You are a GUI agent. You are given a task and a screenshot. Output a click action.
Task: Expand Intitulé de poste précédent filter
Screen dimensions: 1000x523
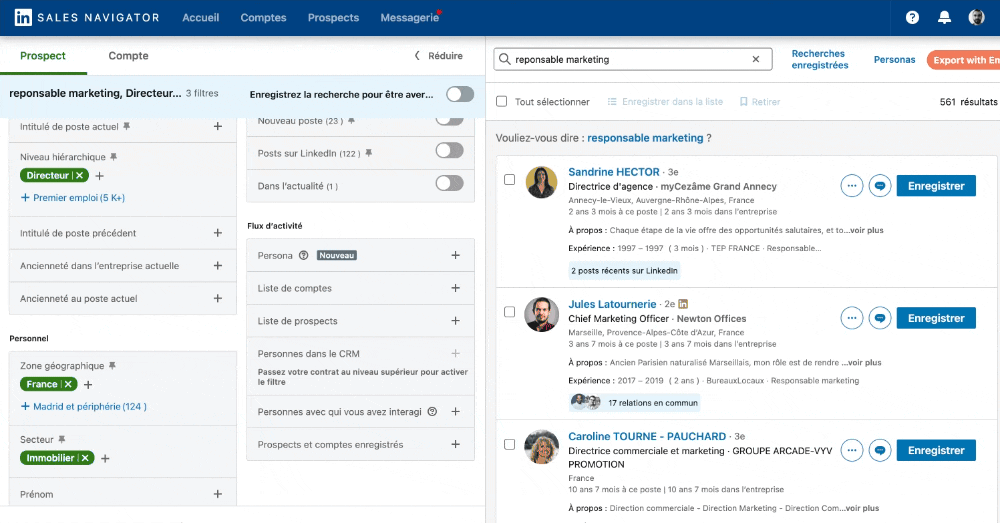tap(217, 233)
